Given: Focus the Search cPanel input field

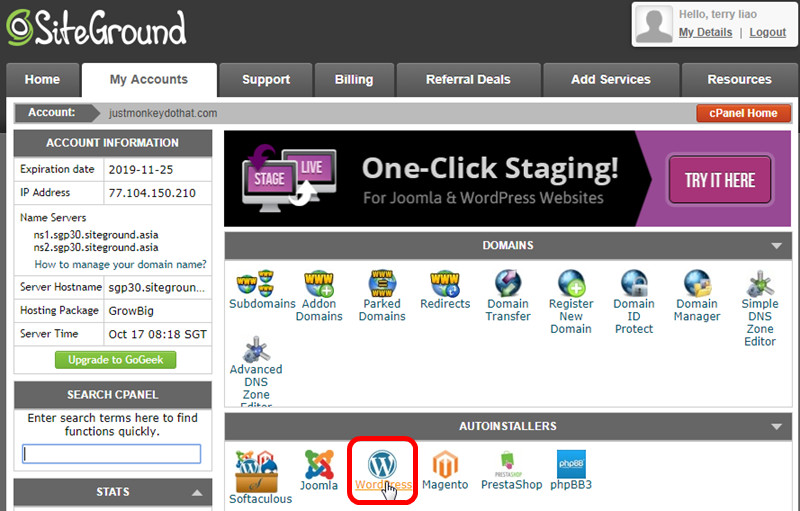Looking at the screenshot, I should pyautogui.click(x=112, y=454).
